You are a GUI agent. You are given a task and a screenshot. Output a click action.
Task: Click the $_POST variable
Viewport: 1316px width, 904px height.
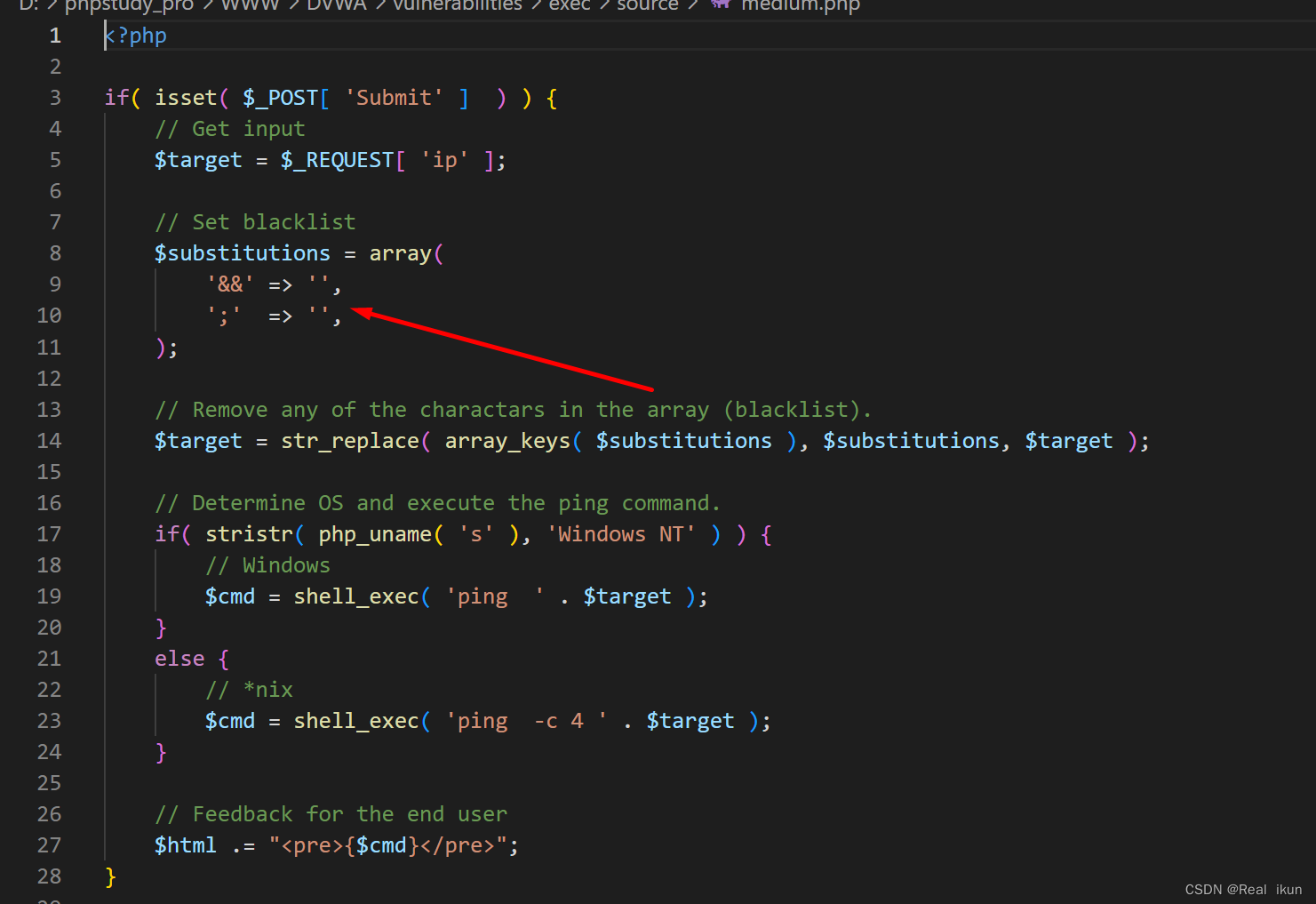click(x=280, y=98)
